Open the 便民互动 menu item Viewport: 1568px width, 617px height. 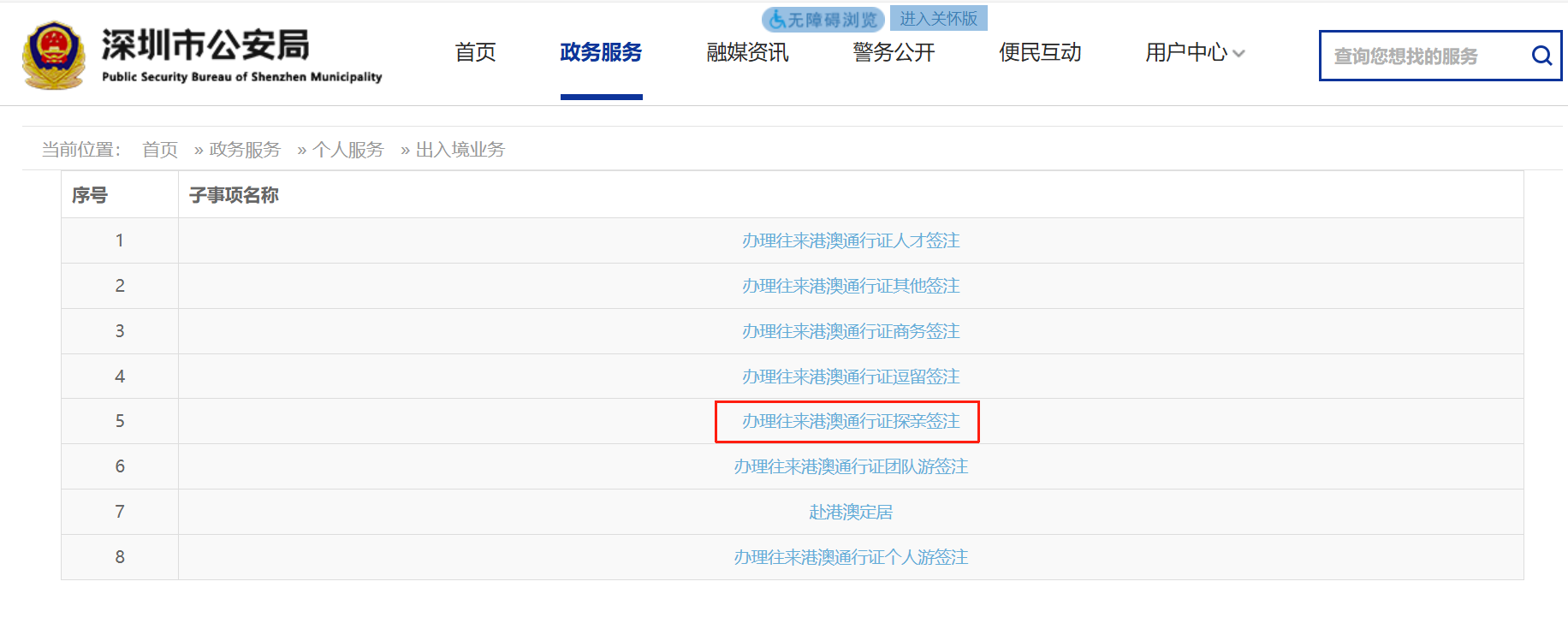tap(1040, 52)
